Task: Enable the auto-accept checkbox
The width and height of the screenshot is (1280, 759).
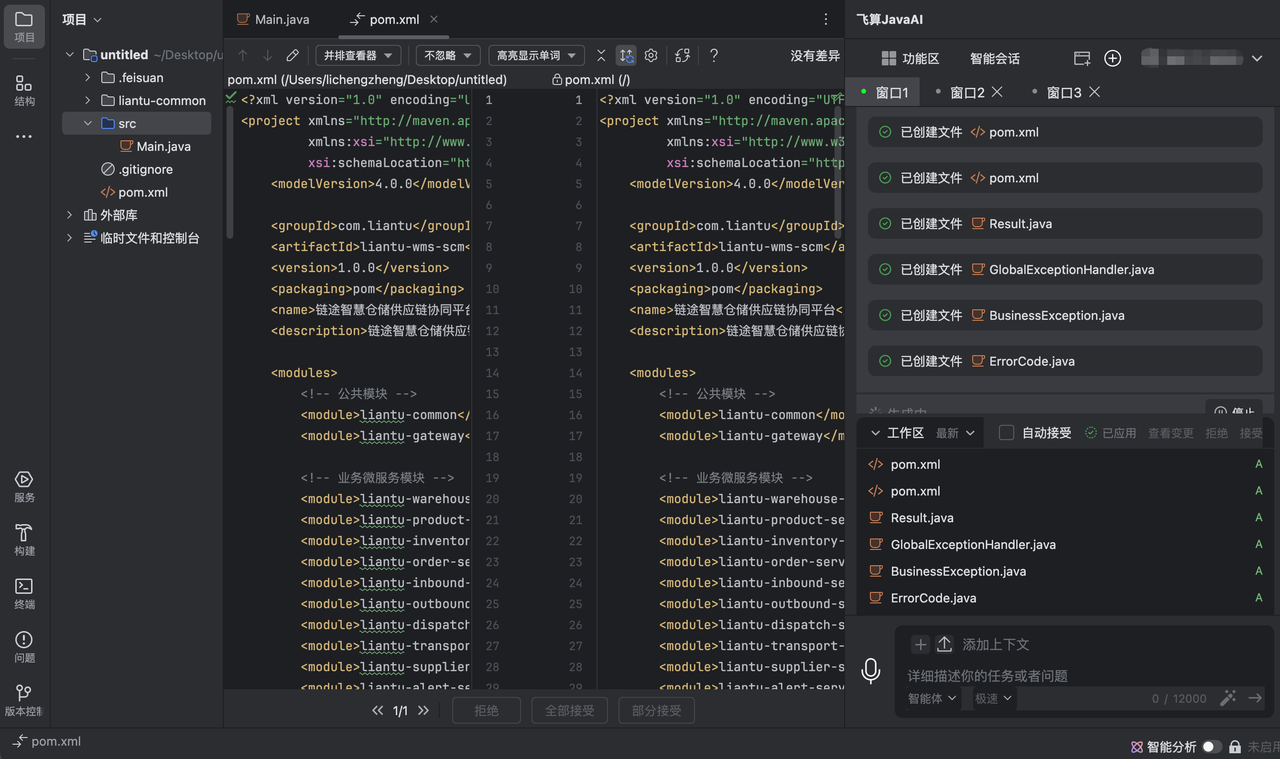Action: (1006, 433)
